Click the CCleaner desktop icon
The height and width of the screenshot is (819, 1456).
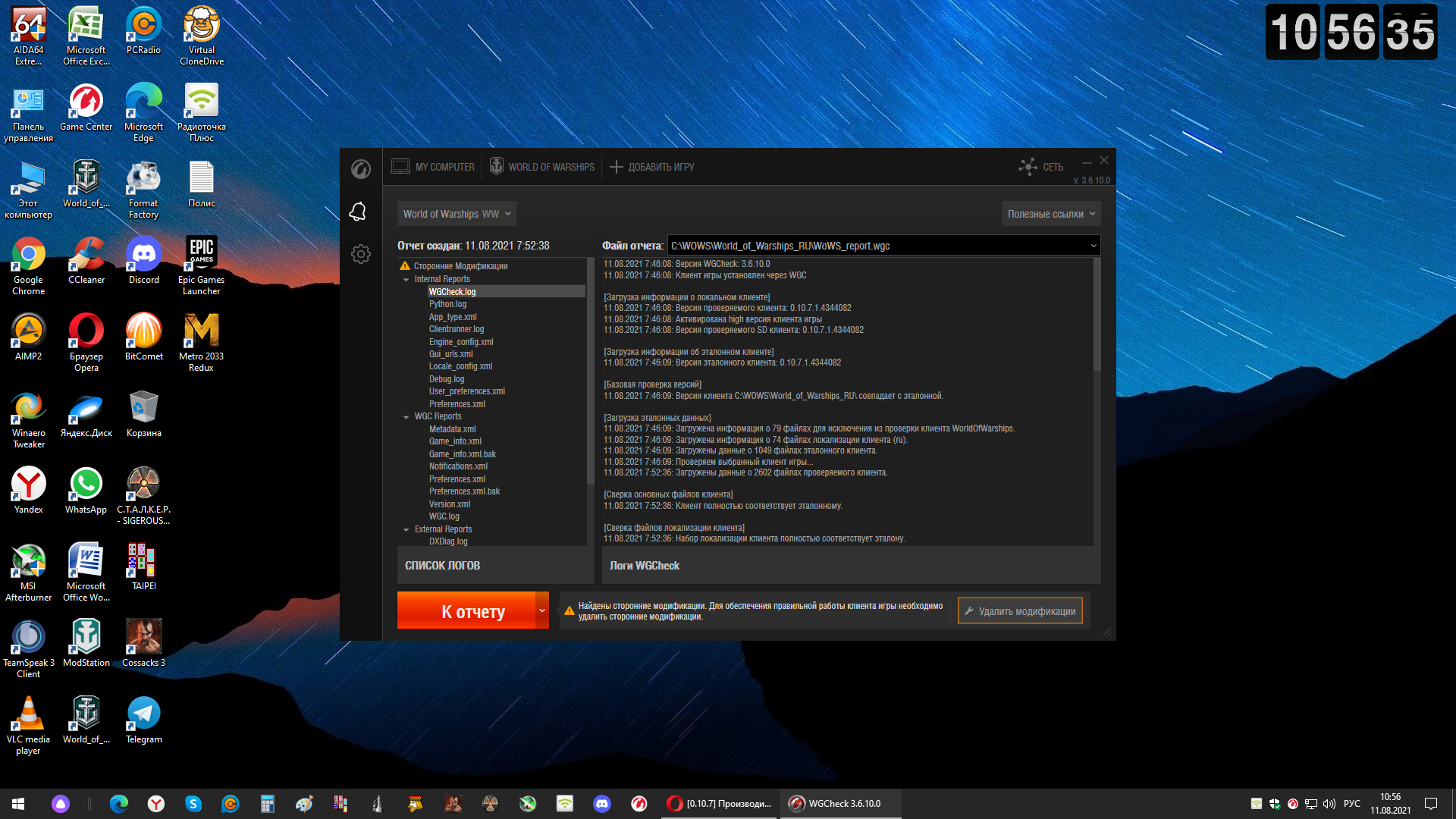pos(86,261)
